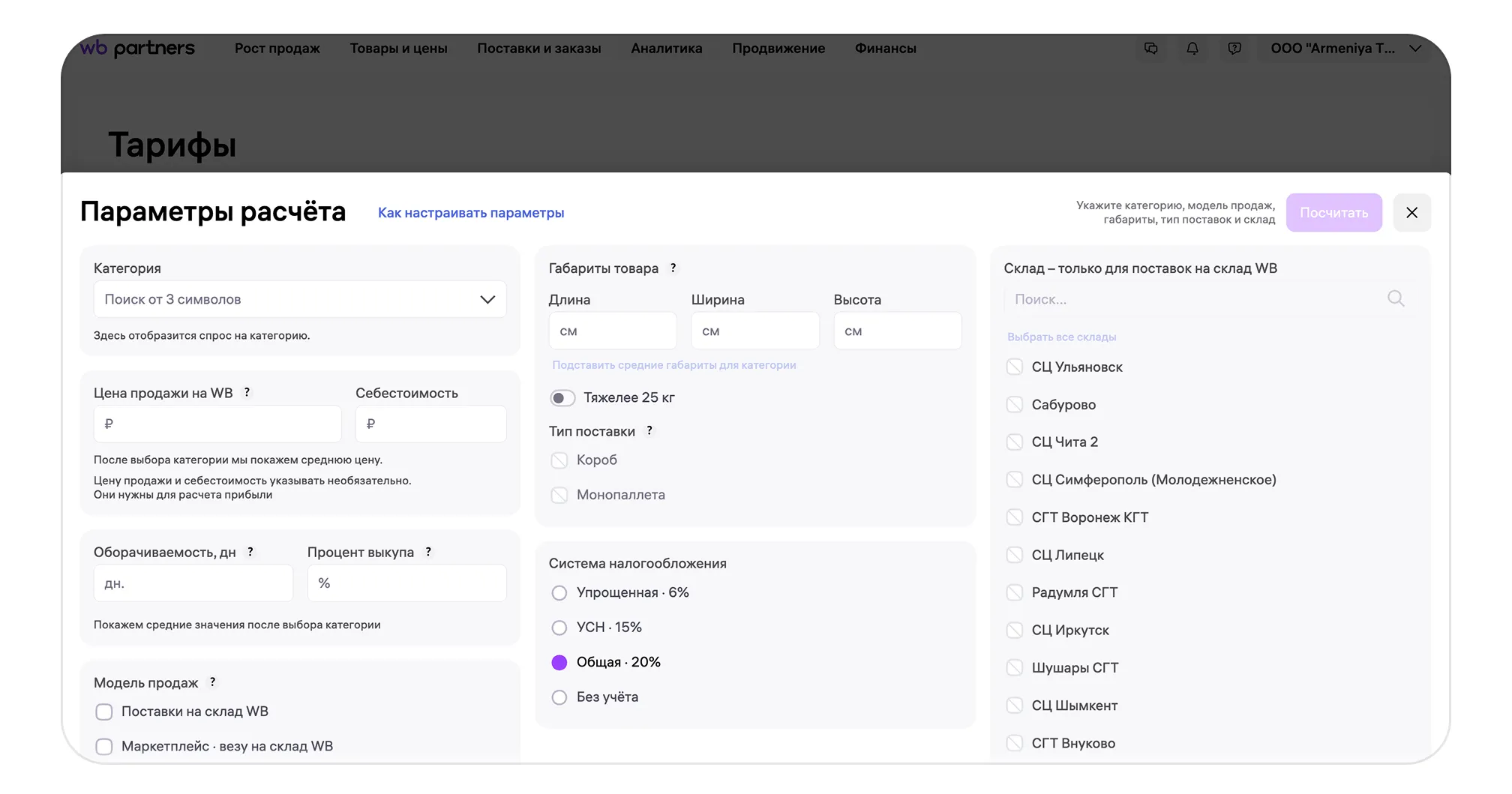Open the feedback speech bubble icon
The width and height of the screenshot is (1512, 794).
pos(1234,49)
